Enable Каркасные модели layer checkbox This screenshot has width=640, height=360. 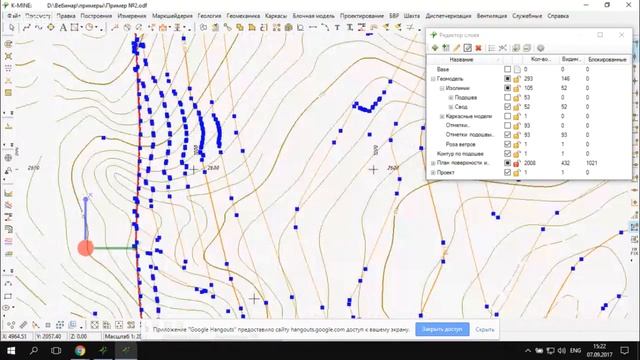click(x=507, y=116)
